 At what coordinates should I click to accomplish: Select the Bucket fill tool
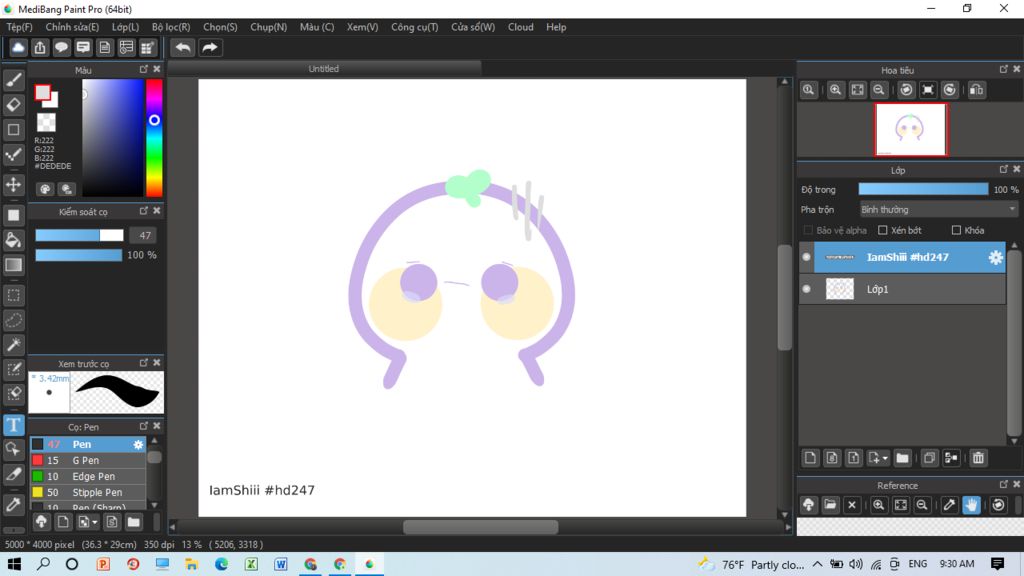(x=13, y=240)
